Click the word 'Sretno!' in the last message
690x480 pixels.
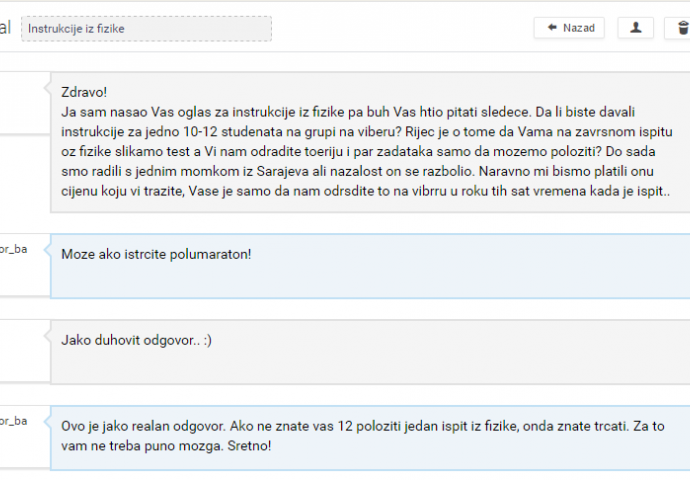(268, 444)
